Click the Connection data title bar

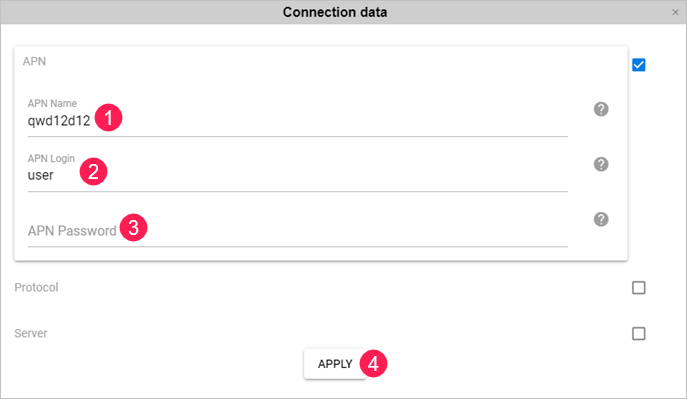click(x=335, y=12)
